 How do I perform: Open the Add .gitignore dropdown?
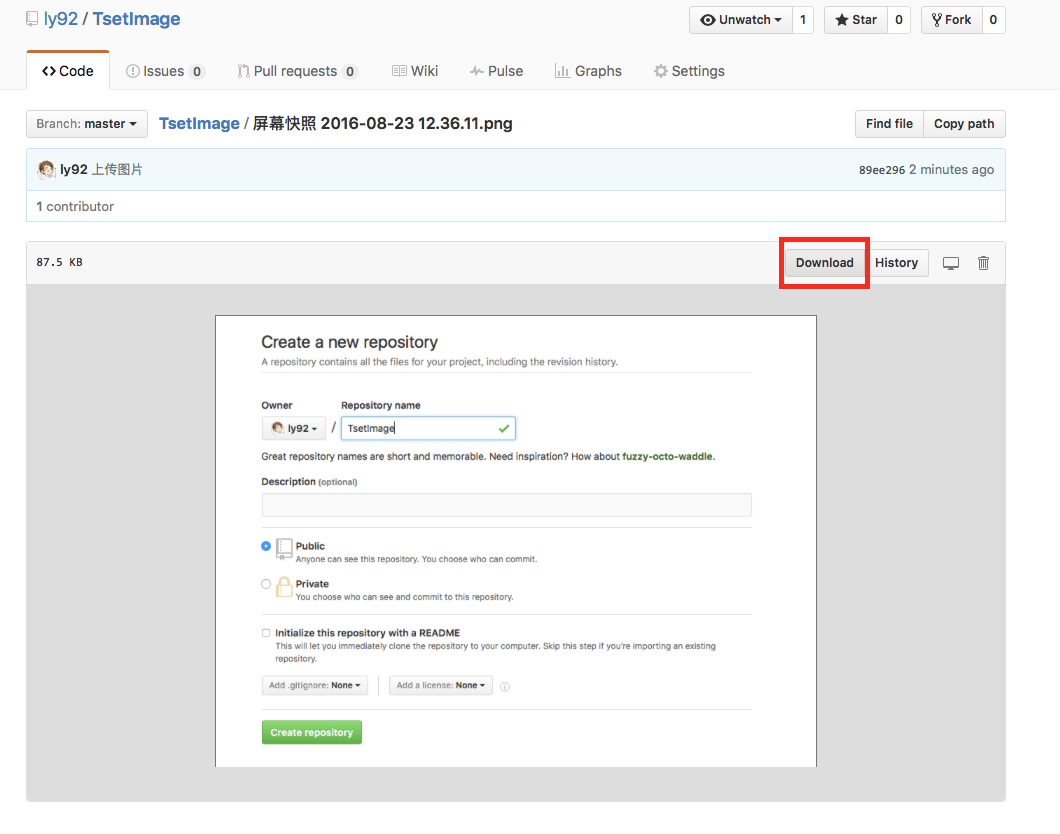[314, 685]
